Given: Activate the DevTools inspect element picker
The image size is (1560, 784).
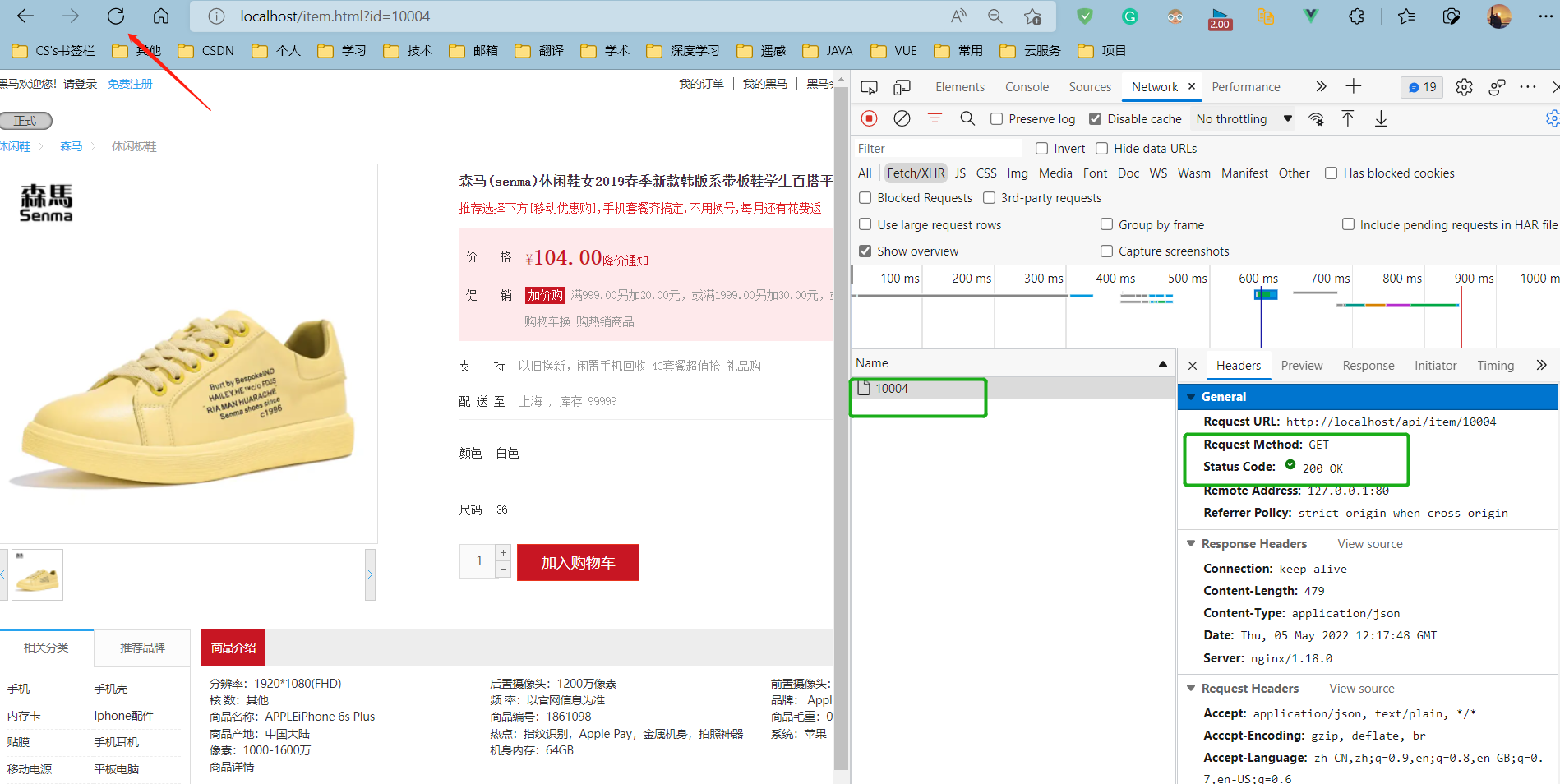Looking at the screenshot, I should [869, 87].
